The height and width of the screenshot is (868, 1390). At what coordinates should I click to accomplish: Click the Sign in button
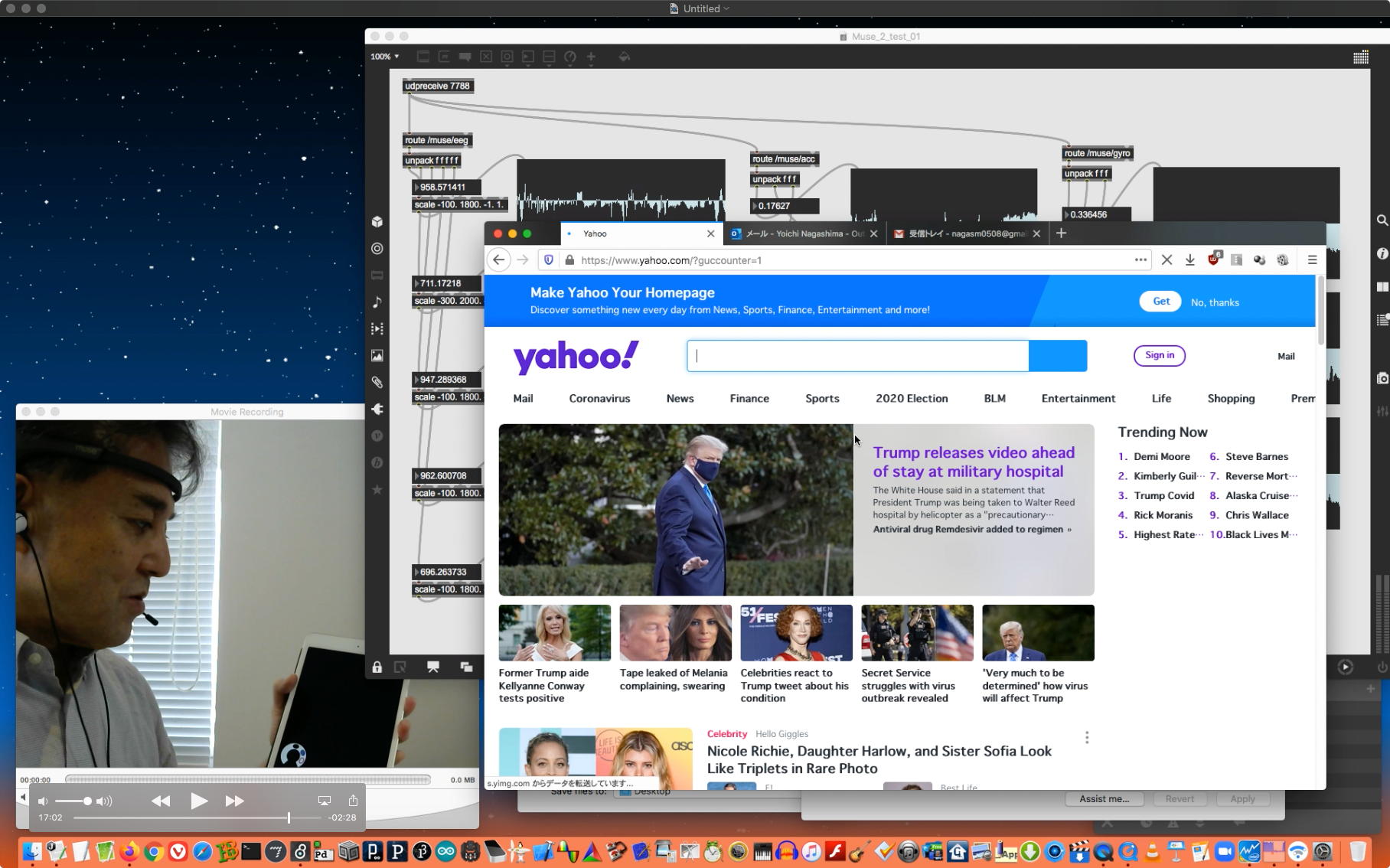tap(1160, 355)
